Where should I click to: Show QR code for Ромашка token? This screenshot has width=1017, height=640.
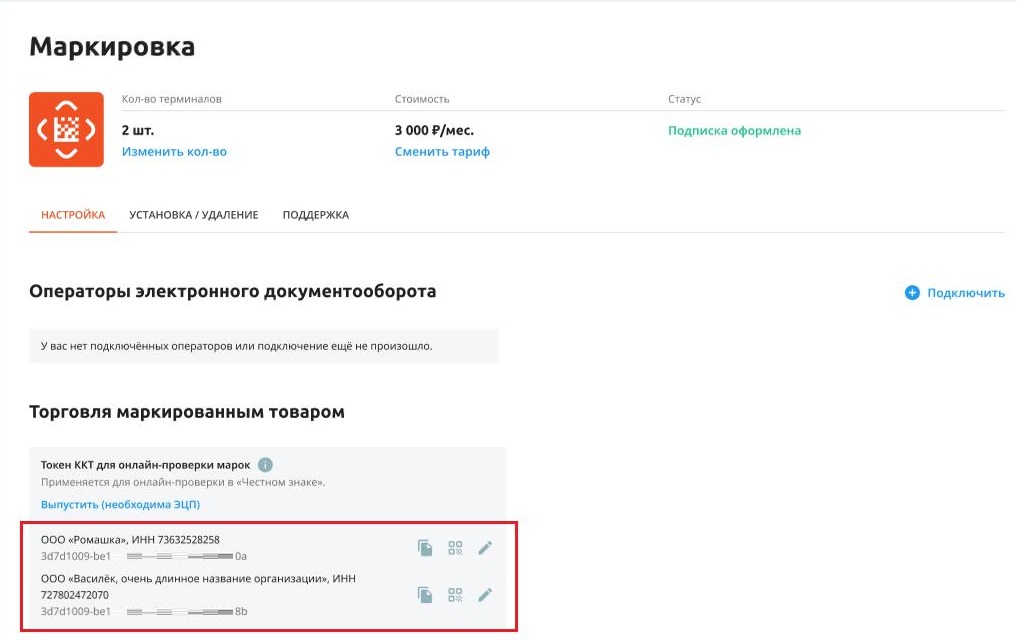455,548
